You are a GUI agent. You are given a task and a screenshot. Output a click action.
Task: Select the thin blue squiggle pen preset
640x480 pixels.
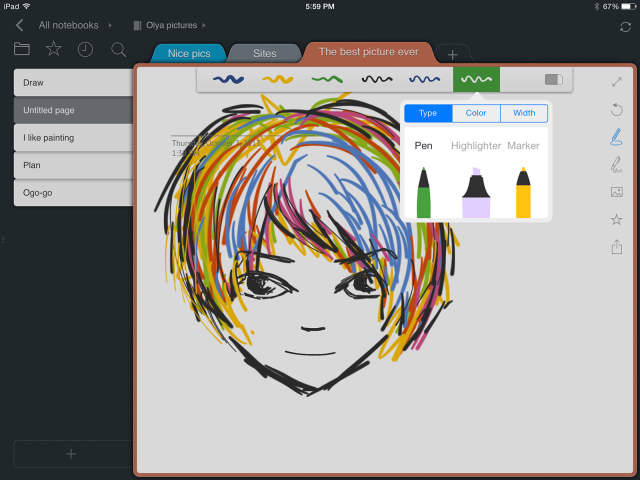click(x=424, y=79)
